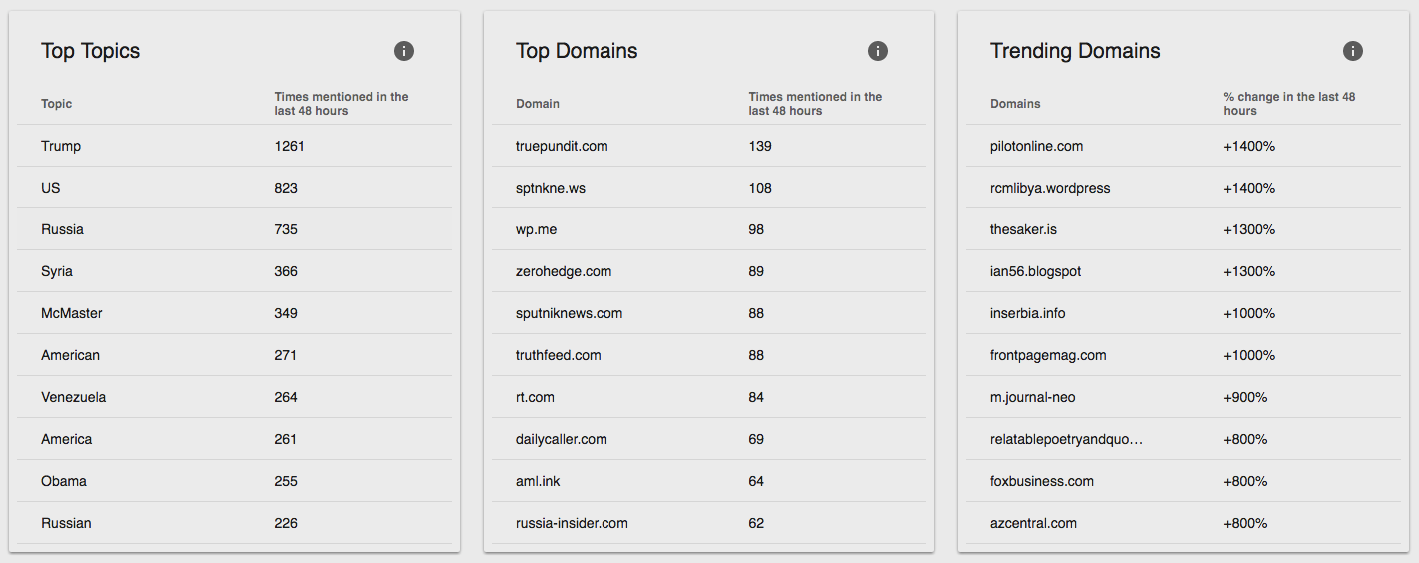Click the rt.com domain
The image size is (1419, 563).
[535, 397]
